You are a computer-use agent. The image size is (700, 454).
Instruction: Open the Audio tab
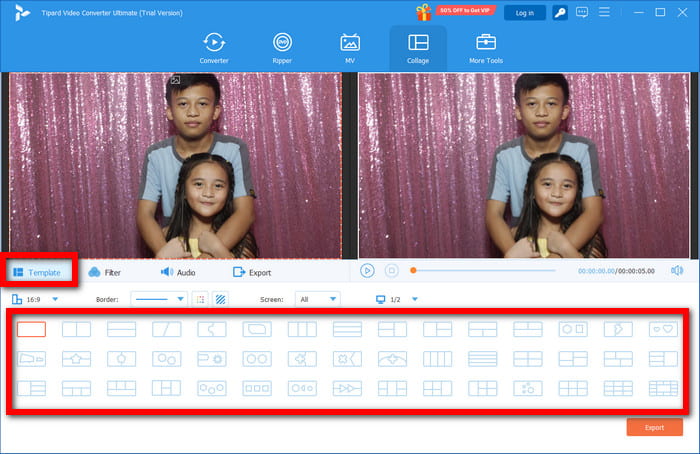(178, 272)
